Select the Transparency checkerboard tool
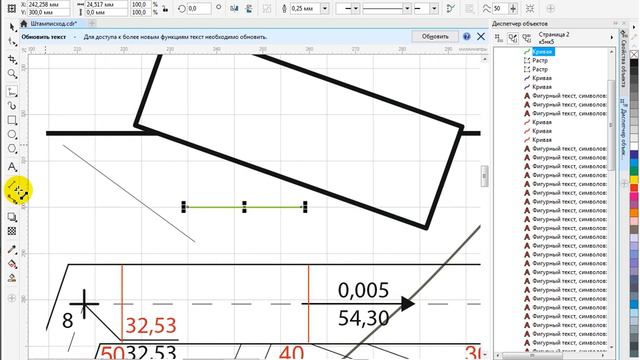Screen dimensions: 640x360 pyautogui.click(x=12, y=231)
